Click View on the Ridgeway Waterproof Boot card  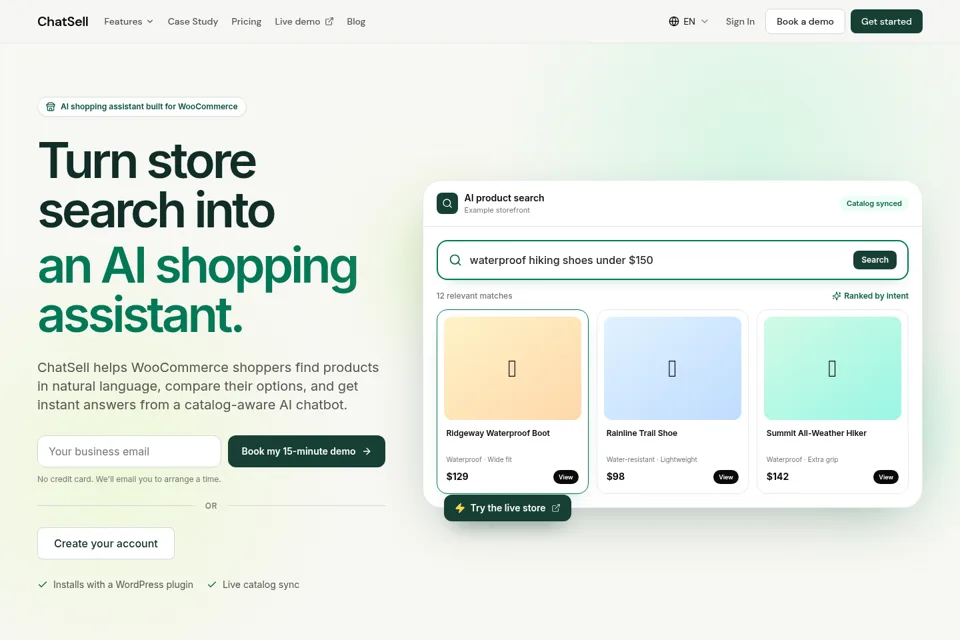pyautogui.click(x=565, y=477)
